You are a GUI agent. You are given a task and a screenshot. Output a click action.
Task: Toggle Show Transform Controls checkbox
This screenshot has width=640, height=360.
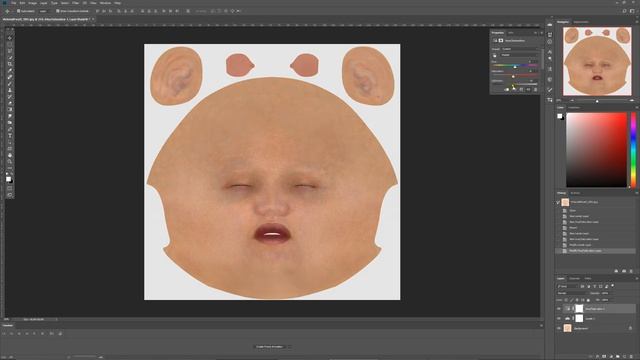pyautogui.click(x=58, y=11)
